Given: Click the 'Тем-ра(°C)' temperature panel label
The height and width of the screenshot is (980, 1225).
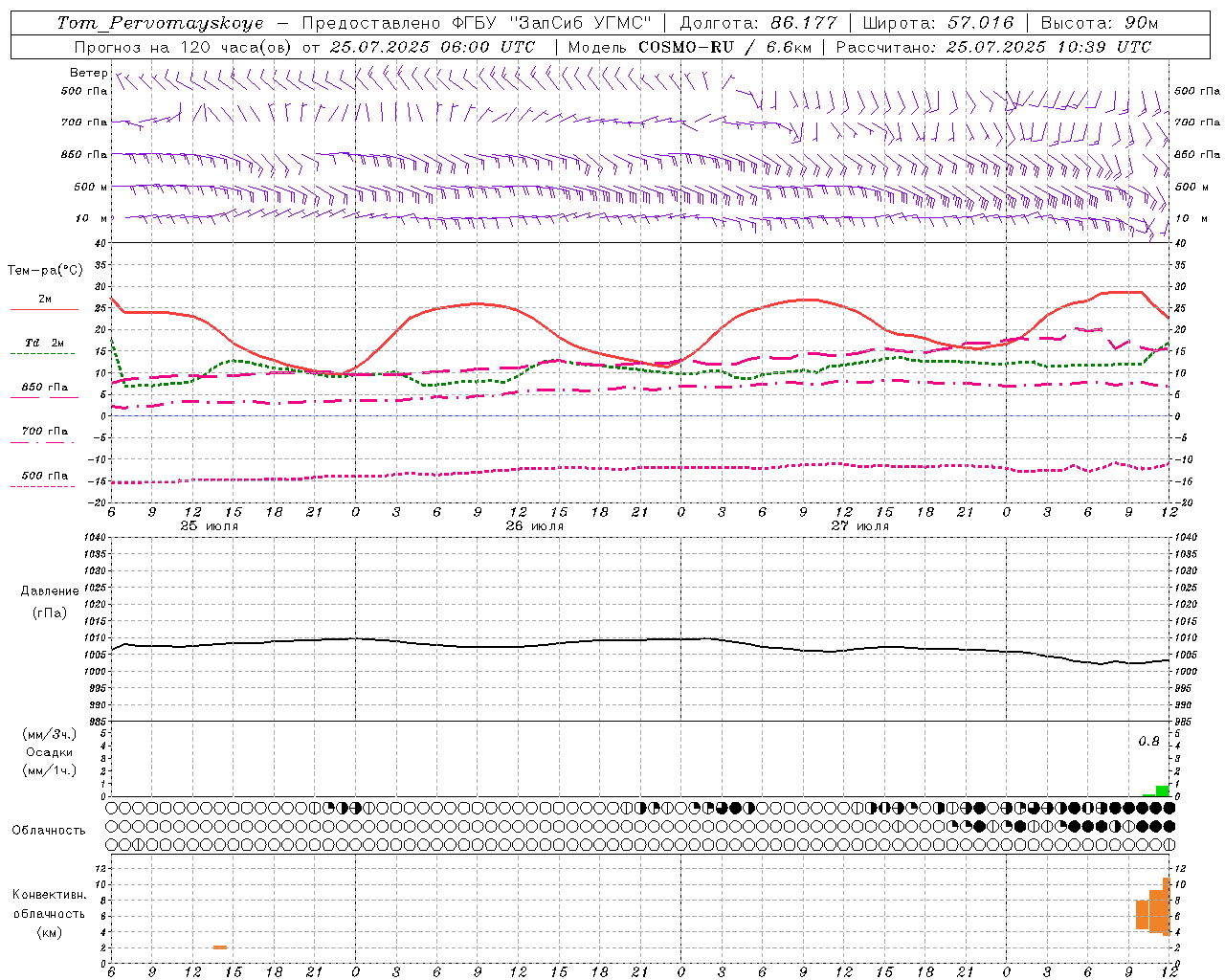Looking at the screenshot, I should coord(45,271).
